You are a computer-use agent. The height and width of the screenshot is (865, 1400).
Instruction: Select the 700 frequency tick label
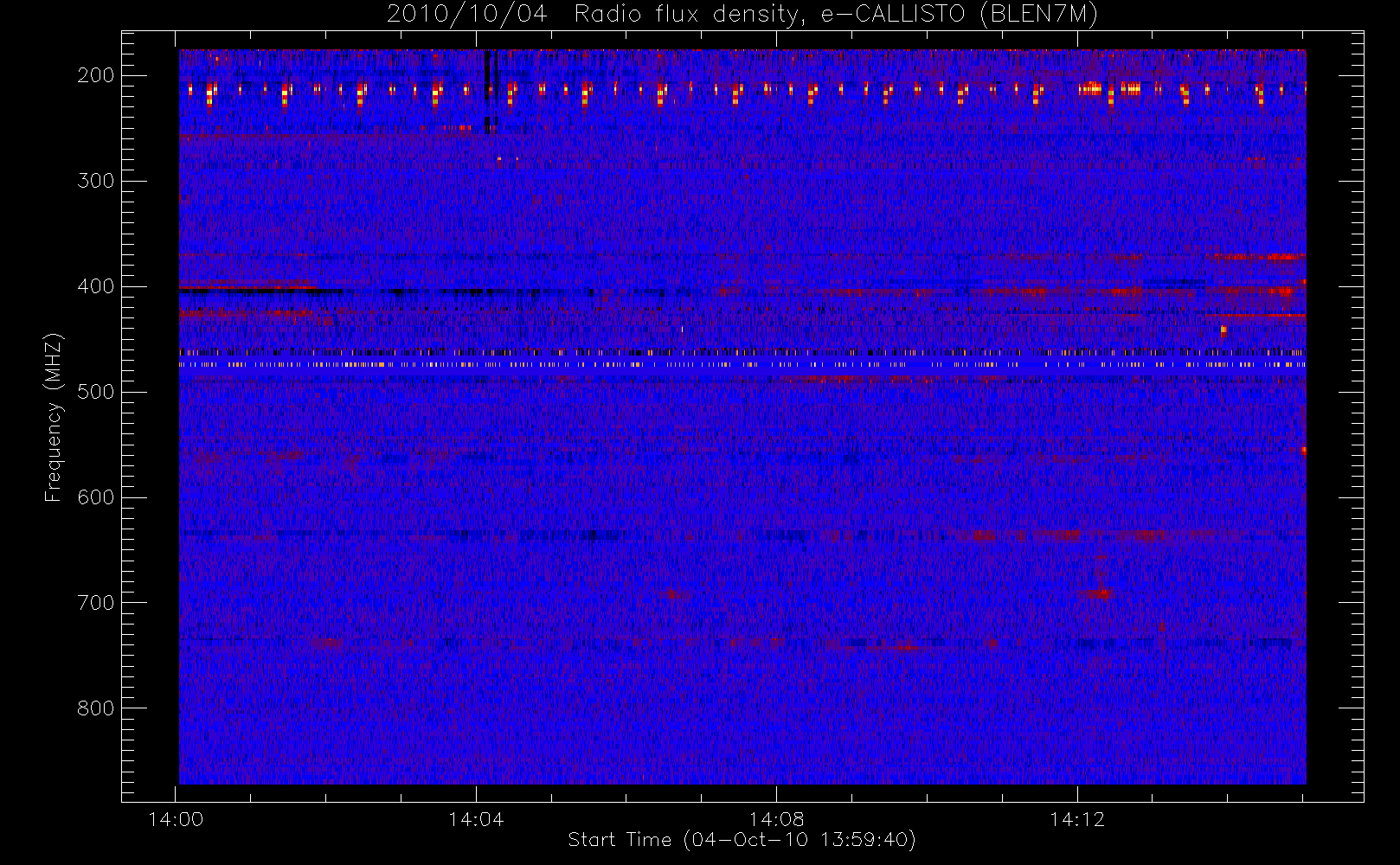click(96, 603)
